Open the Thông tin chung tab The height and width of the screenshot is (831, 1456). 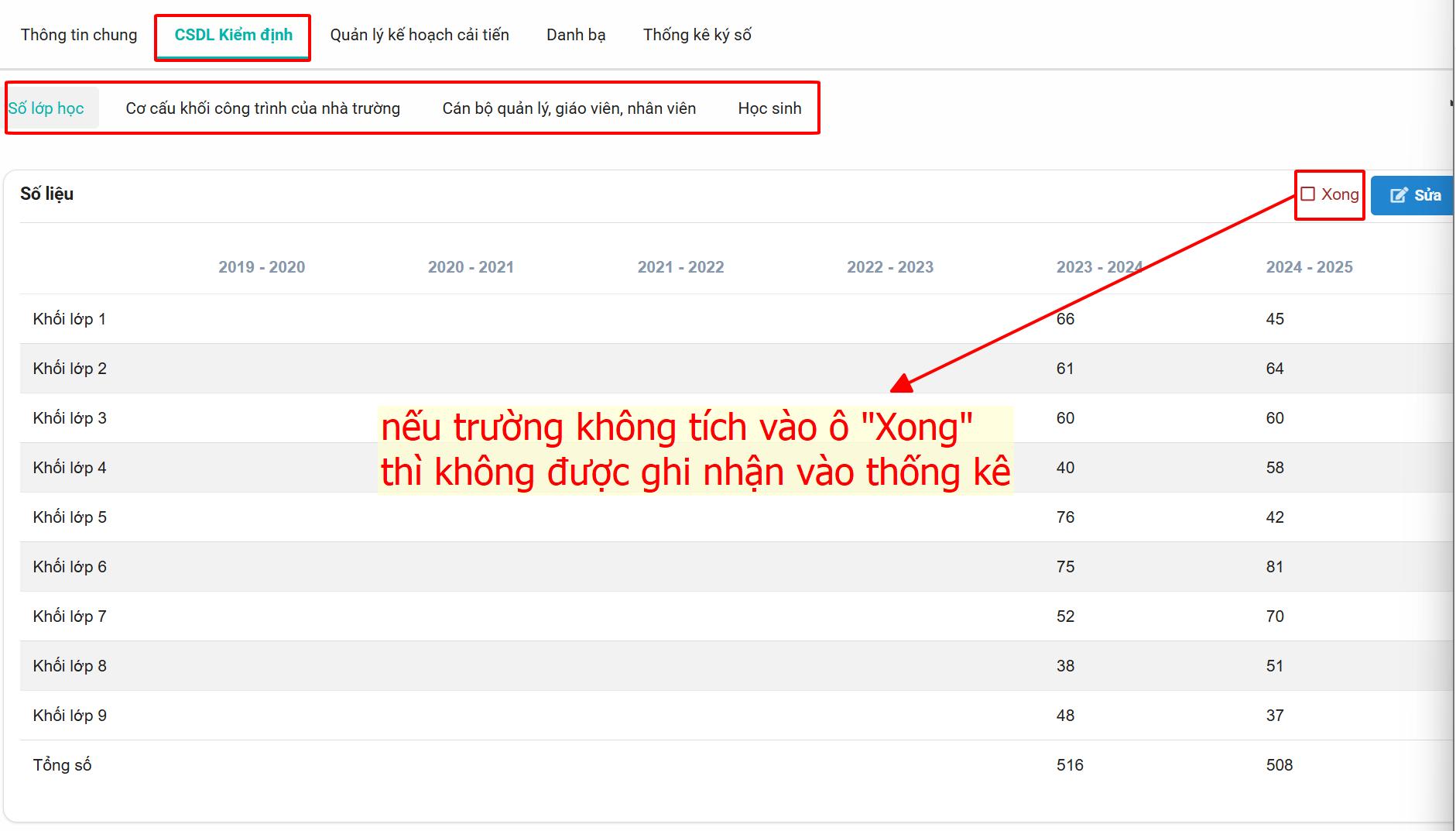(x=79, y=35)
